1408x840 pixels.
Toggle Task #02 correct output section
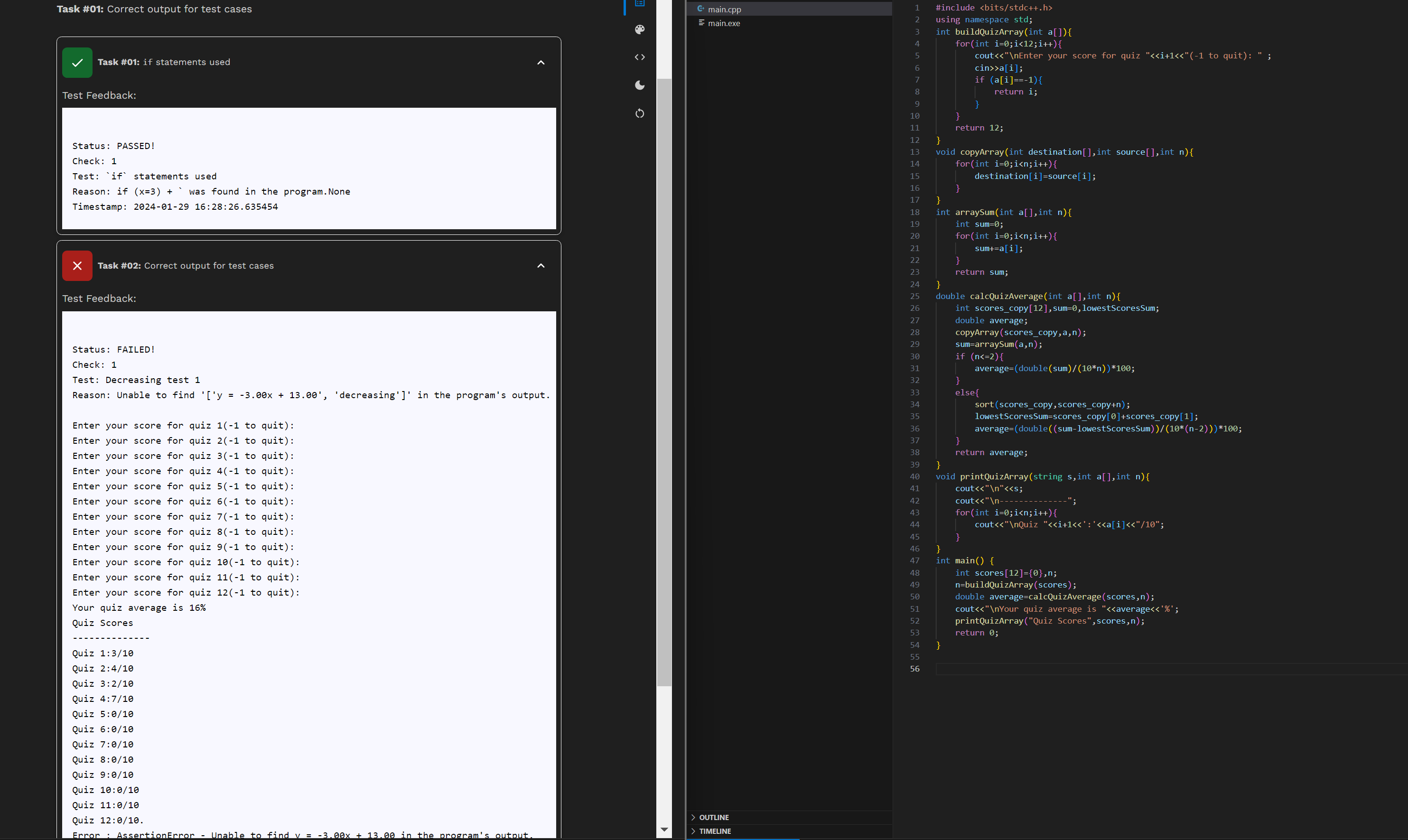(540, 265)
